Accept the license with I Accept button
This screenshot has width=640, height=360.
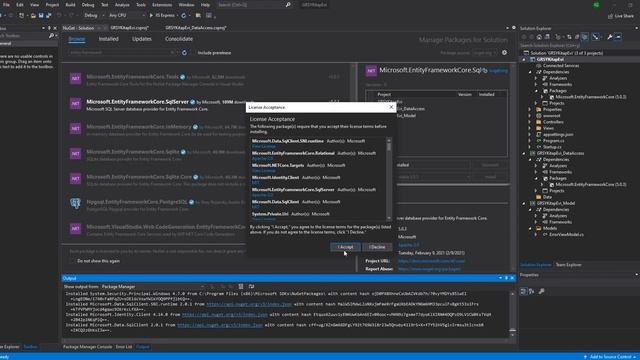[345, 247]
